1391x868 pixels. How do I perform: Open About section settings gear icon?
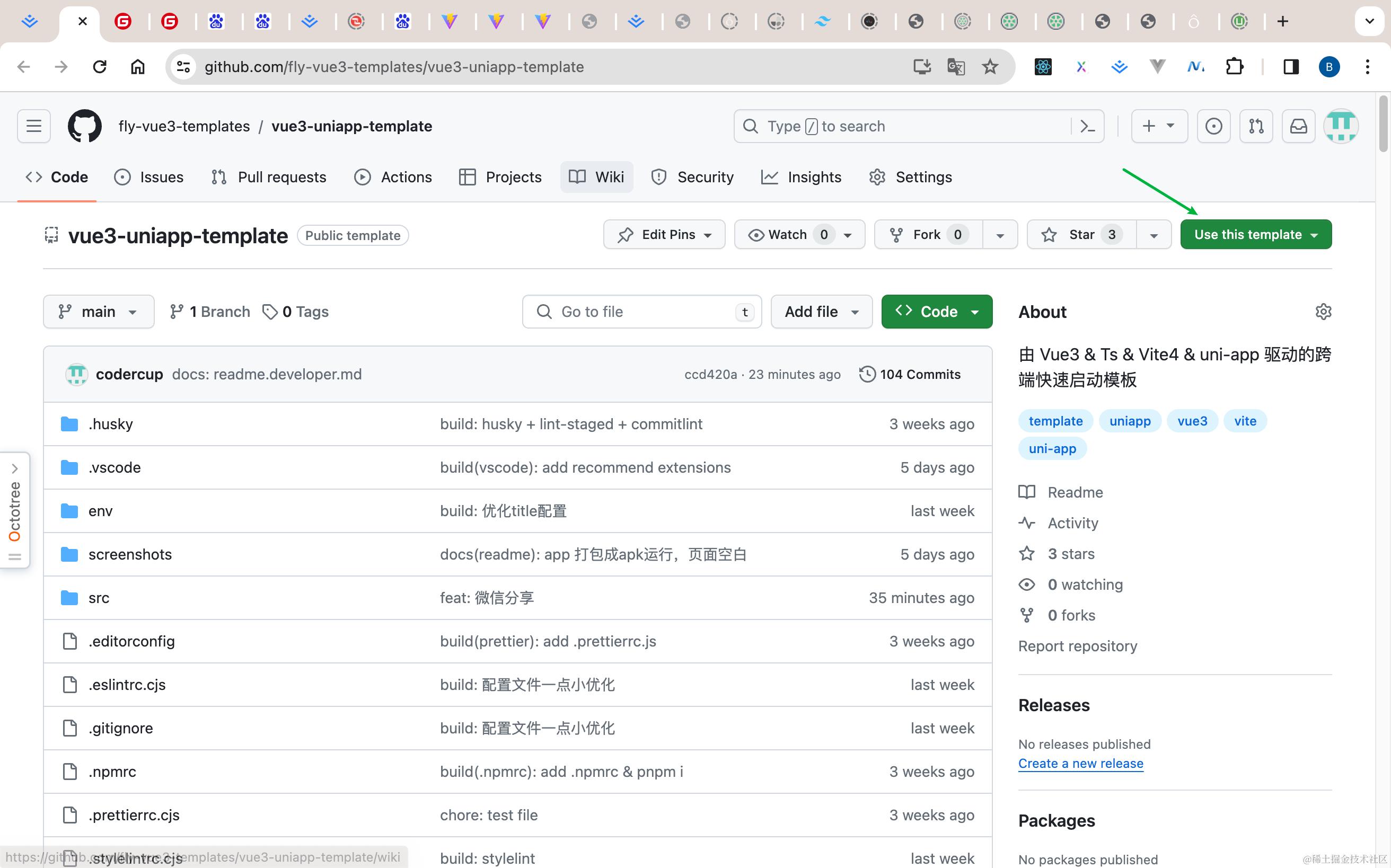1324,311
